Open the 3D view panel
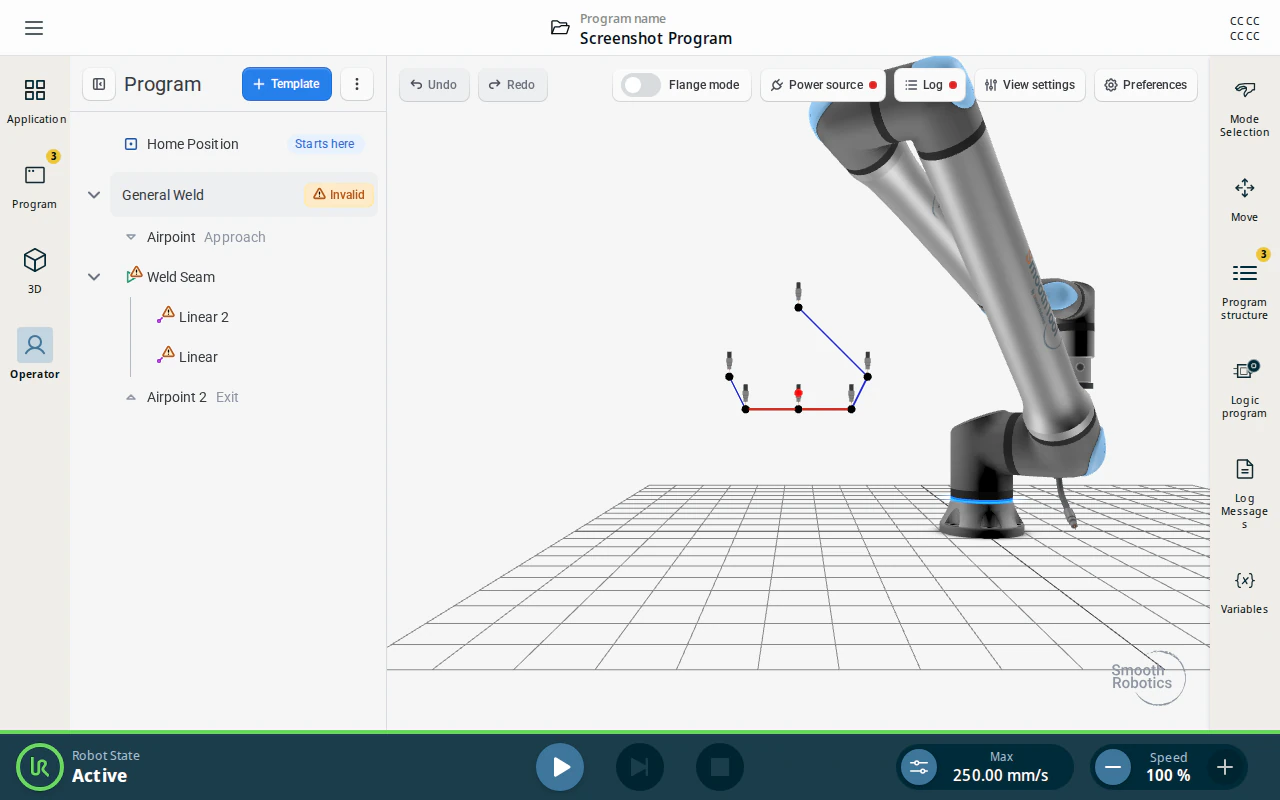 (35, 272)
